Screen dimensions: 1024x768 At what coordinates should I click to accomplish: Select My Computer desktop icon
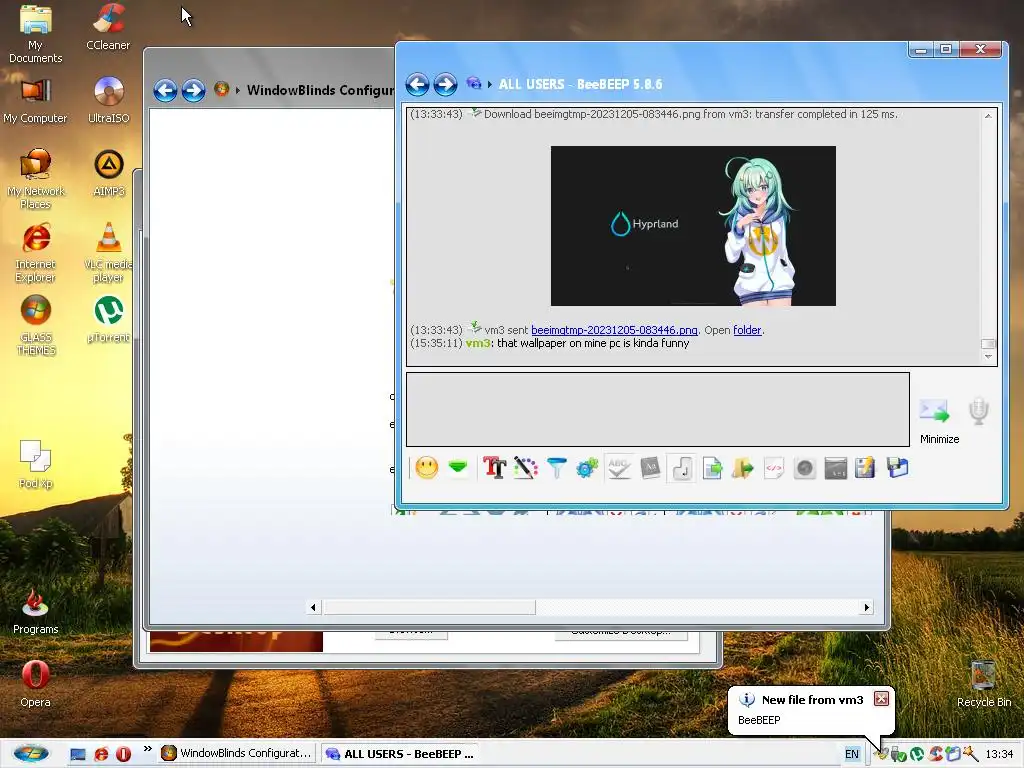coord(35,101)
